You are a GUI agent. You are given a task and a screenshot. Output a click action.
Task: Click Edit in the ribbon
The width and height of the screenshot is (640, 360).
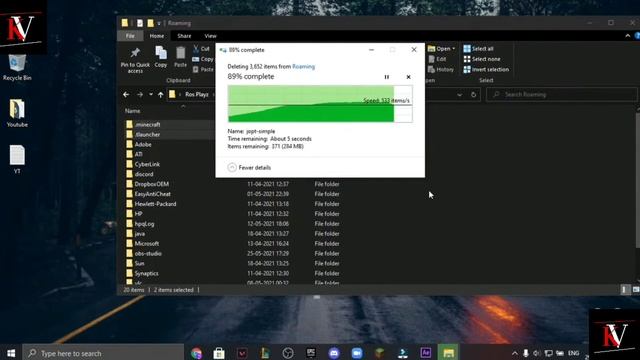click(x=437, y=59)
